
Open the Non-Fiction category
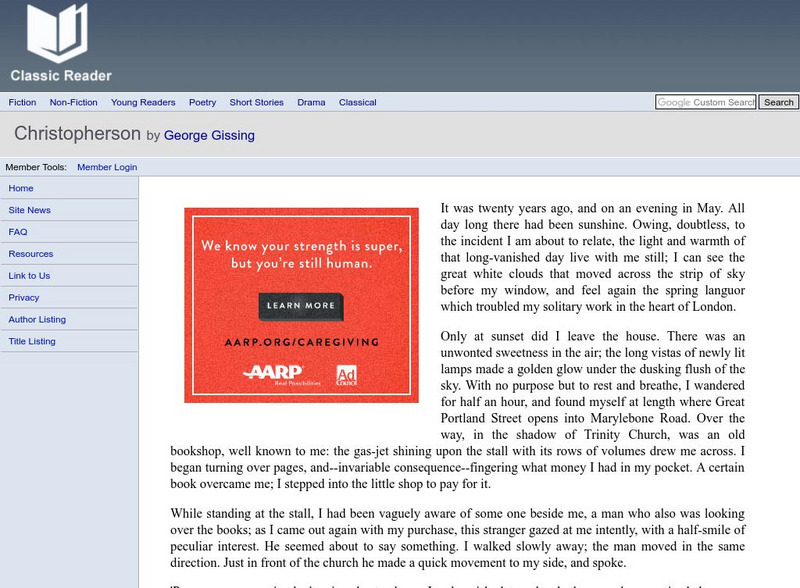coord(73,102)
